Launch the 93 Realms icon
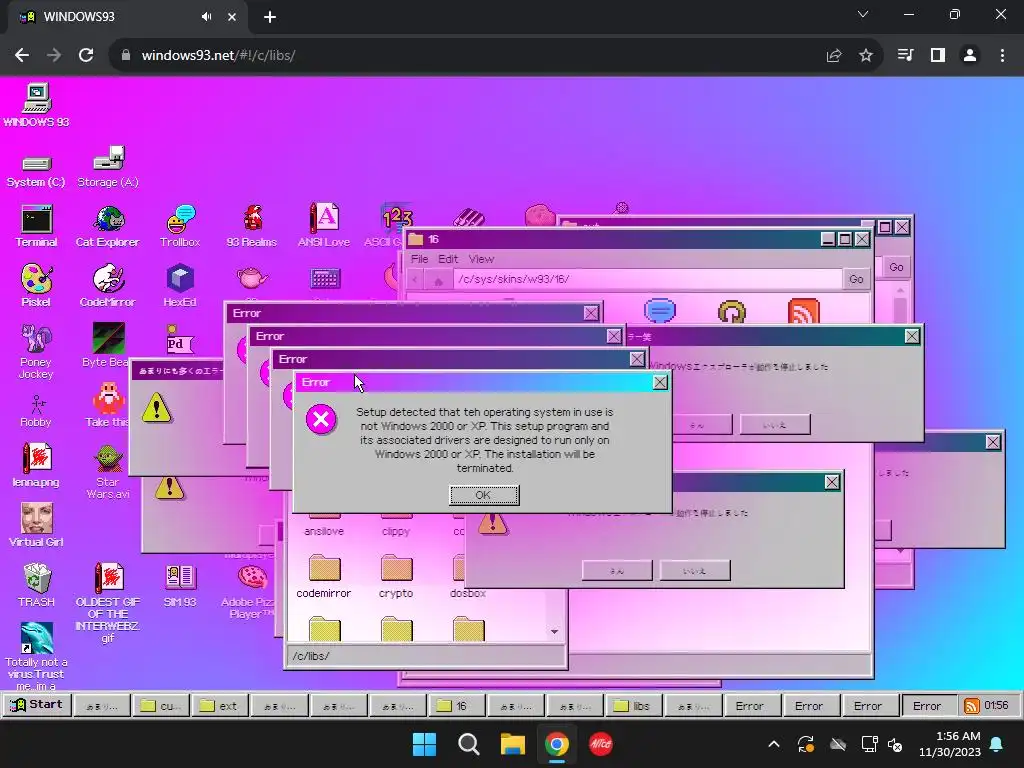Image resolution: width=1024 pixels, height=768 pixels. click(251, 226)
